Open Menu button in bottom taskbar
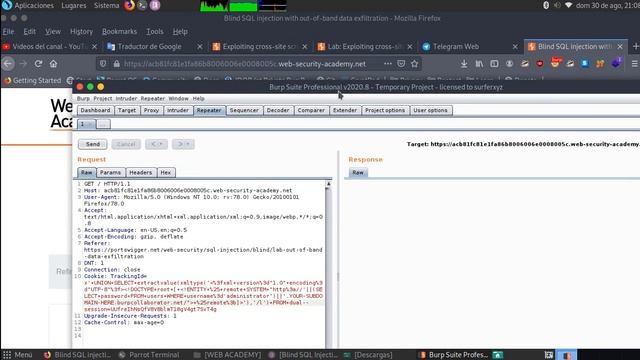Image resolution: width=640 pixels, height=360 pixels. point(18,355)
